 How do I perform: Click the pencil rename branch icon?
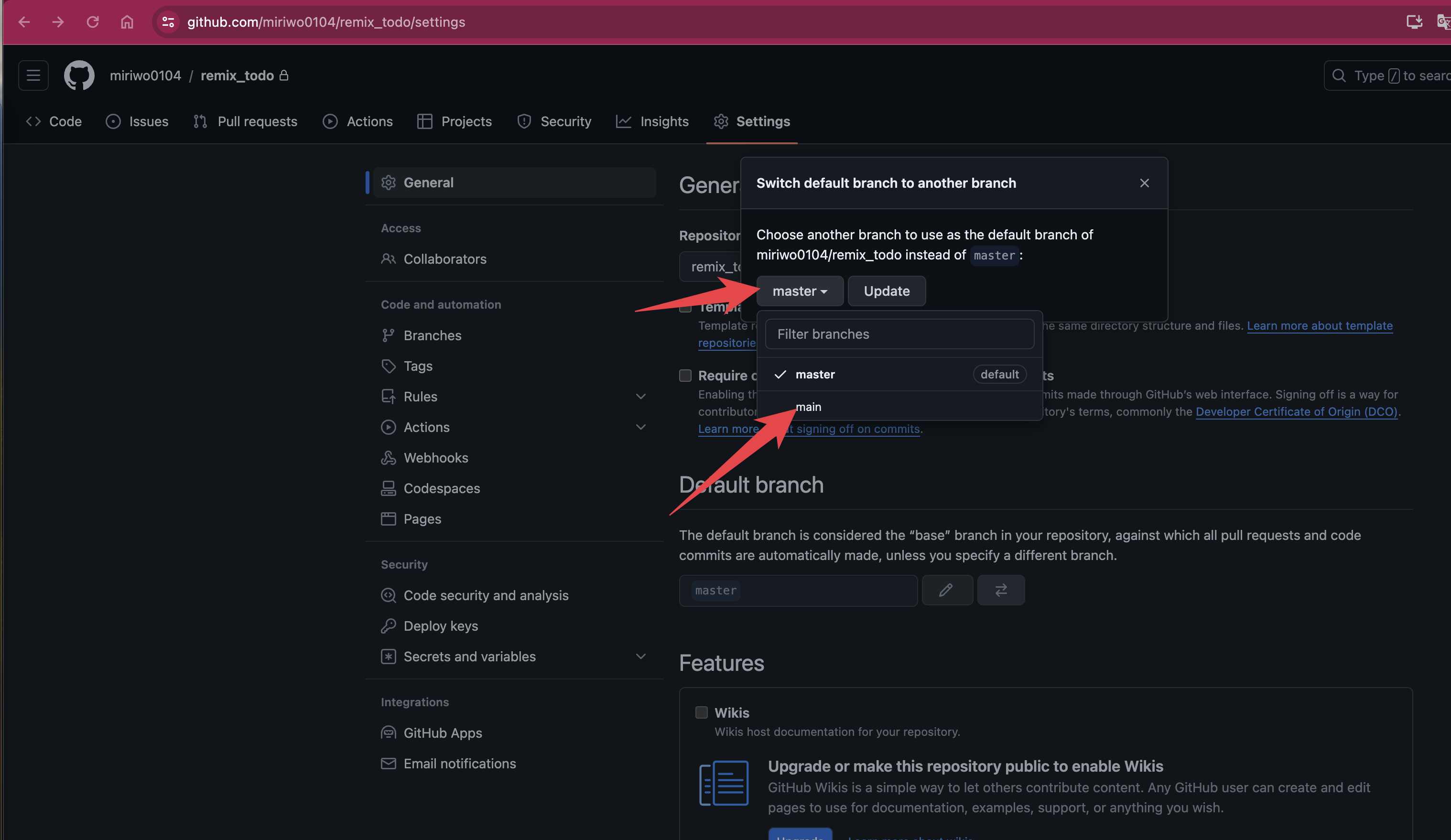[947, 590]
